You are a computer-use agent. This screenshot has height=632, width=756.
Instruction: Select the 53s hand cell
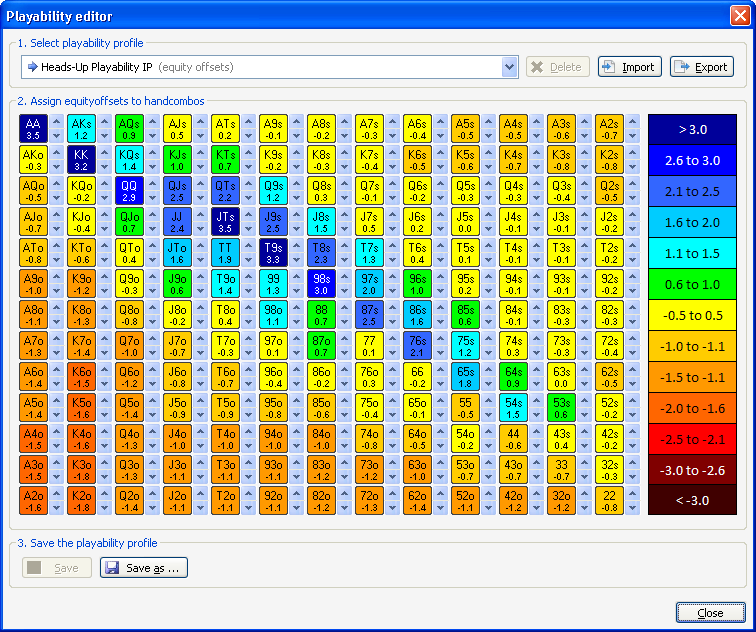coord(561,407)
